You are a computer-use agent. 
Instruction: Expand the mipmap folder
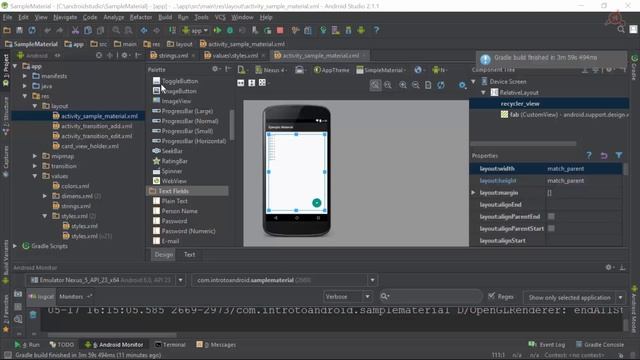click(x=35, y=156)
